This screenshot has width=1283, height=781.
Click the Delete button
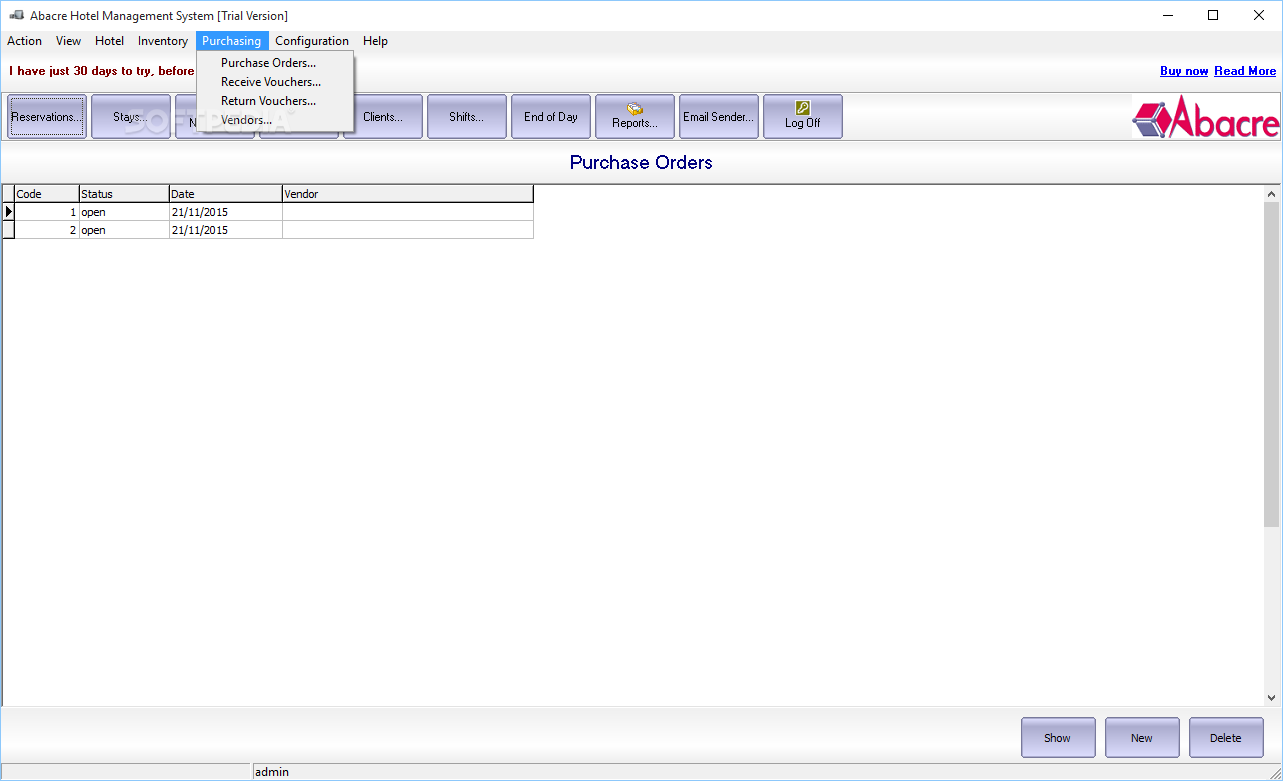(1226, 738)
